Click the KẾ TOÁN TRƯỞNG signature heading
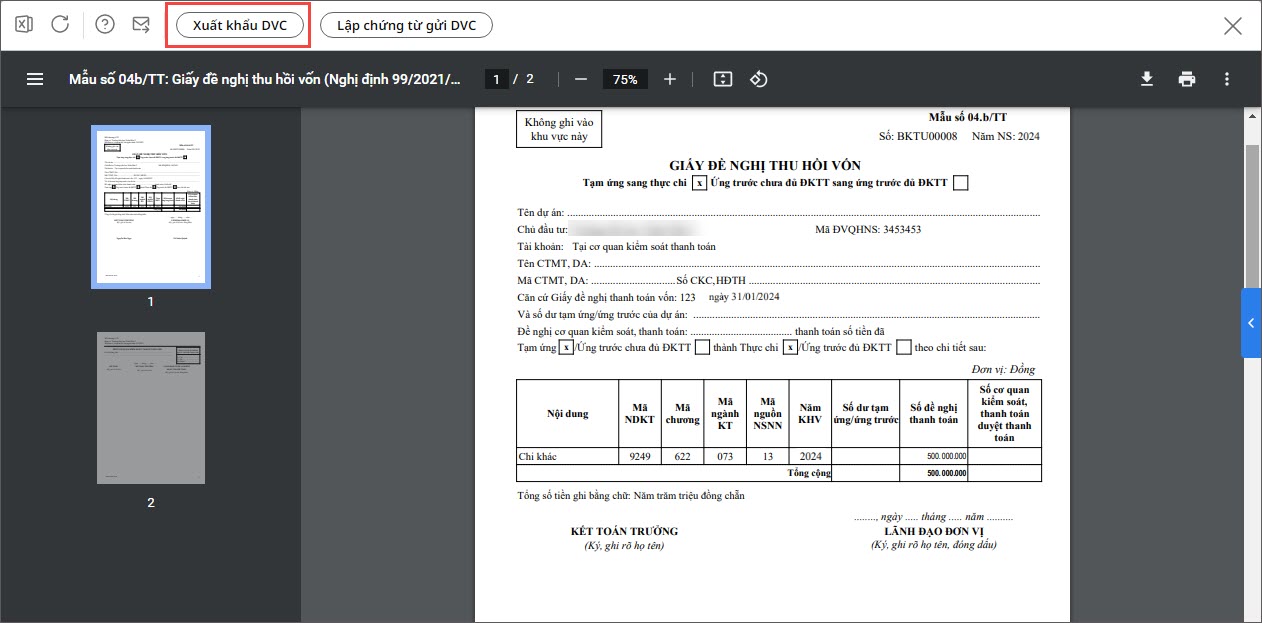Viewport: 1262px width, 623px height. 624,531
